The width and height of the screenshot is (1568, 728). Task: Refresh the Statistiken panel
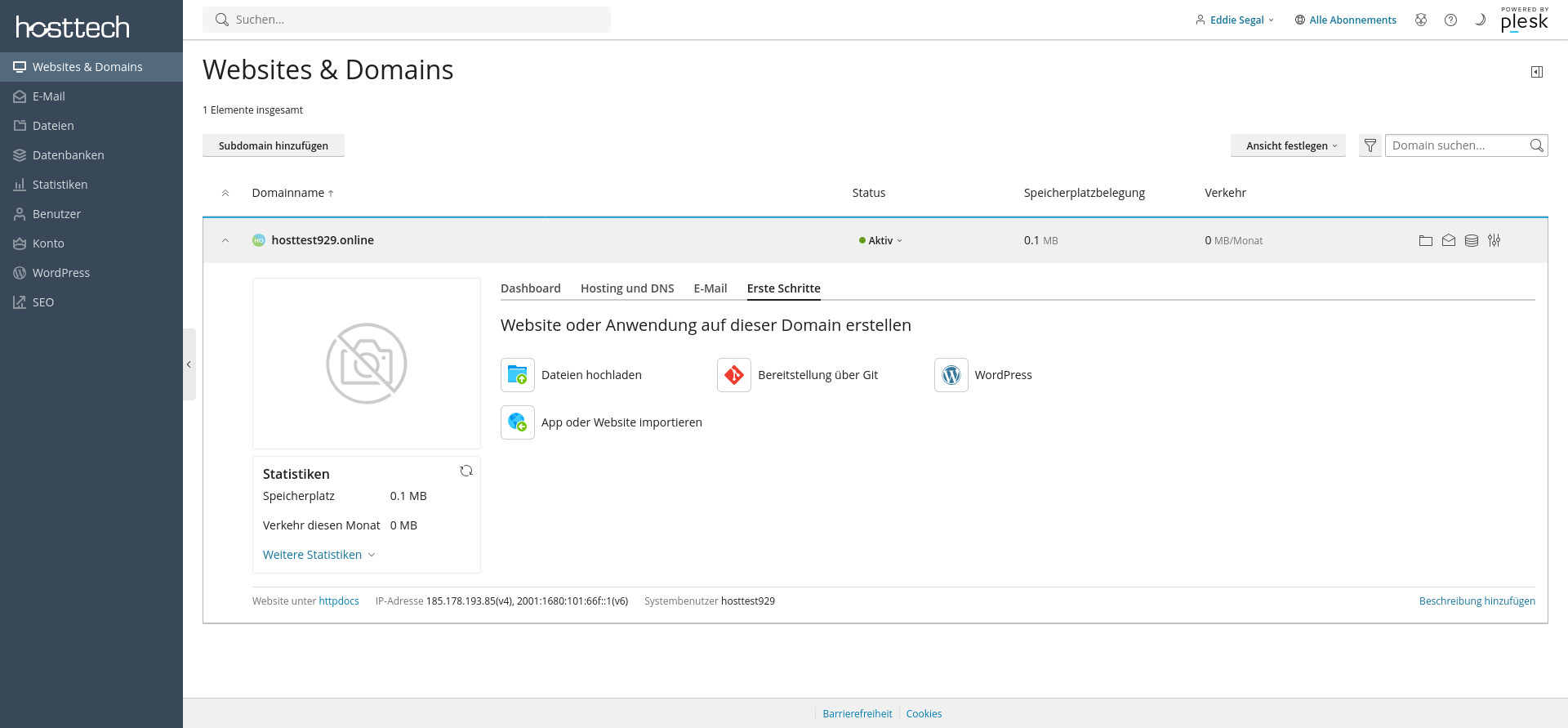[x=466, y=471]
